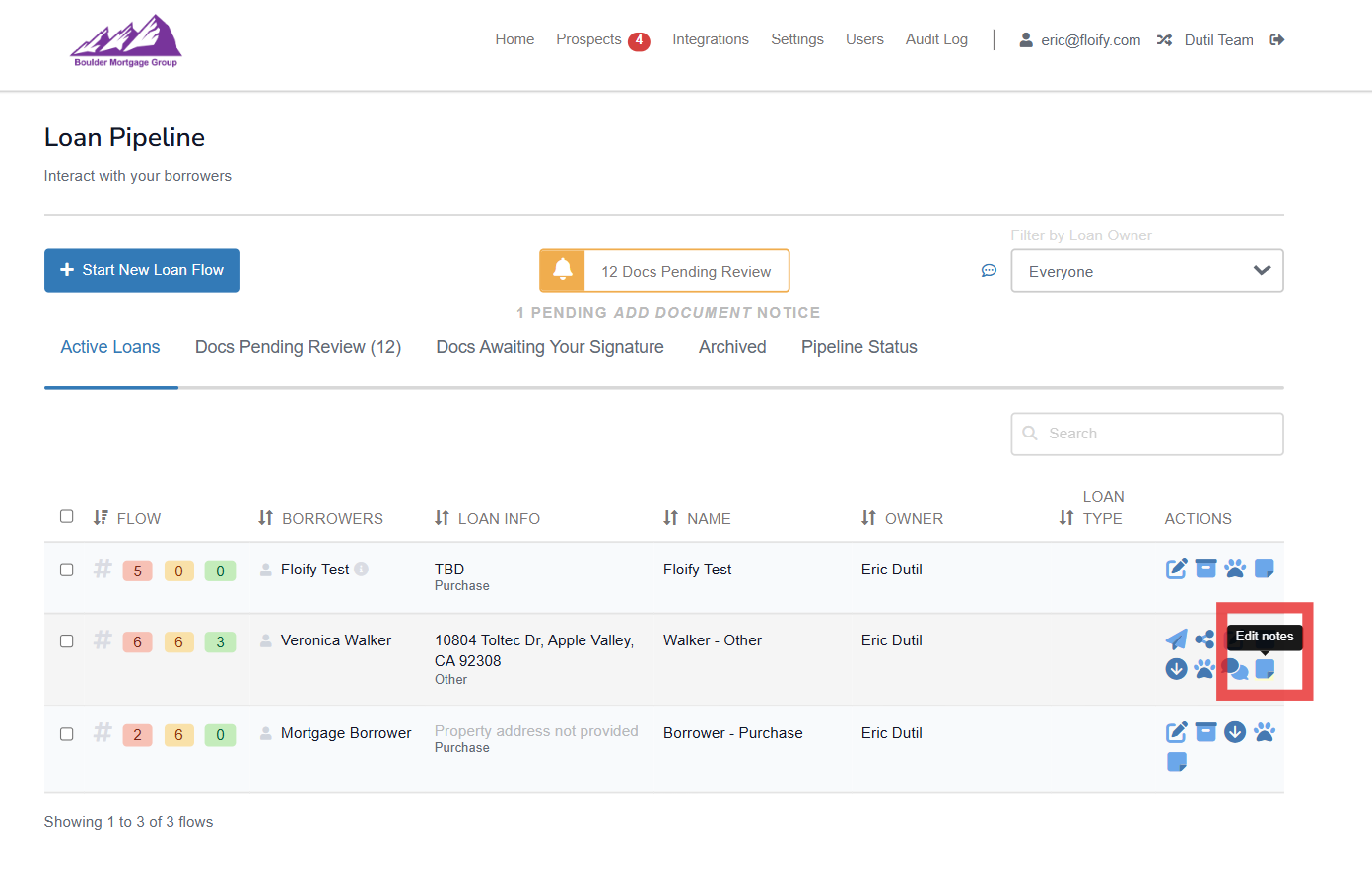Click the loan pipeline Search field
The width and height of the screenshot is (1372, 874).
click(x=1147, y=434)
